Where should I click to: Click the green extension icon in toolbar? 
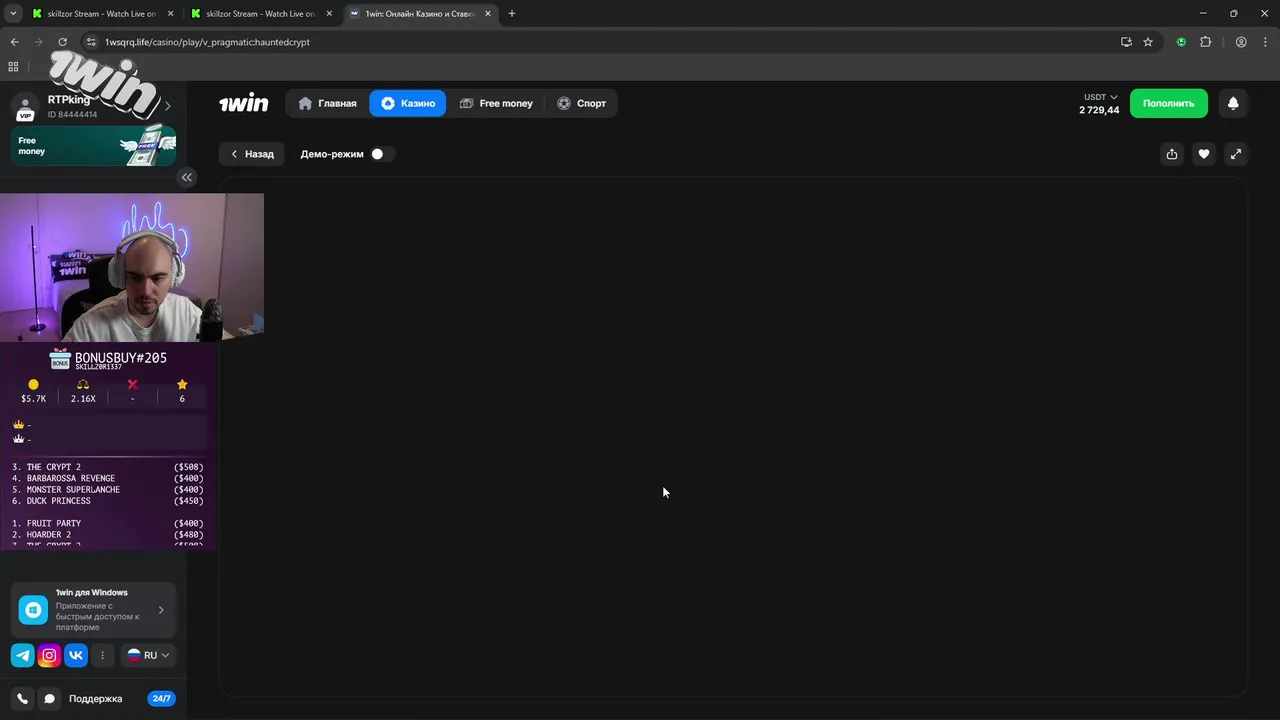pyautogui.click(x=1181, y=42)
